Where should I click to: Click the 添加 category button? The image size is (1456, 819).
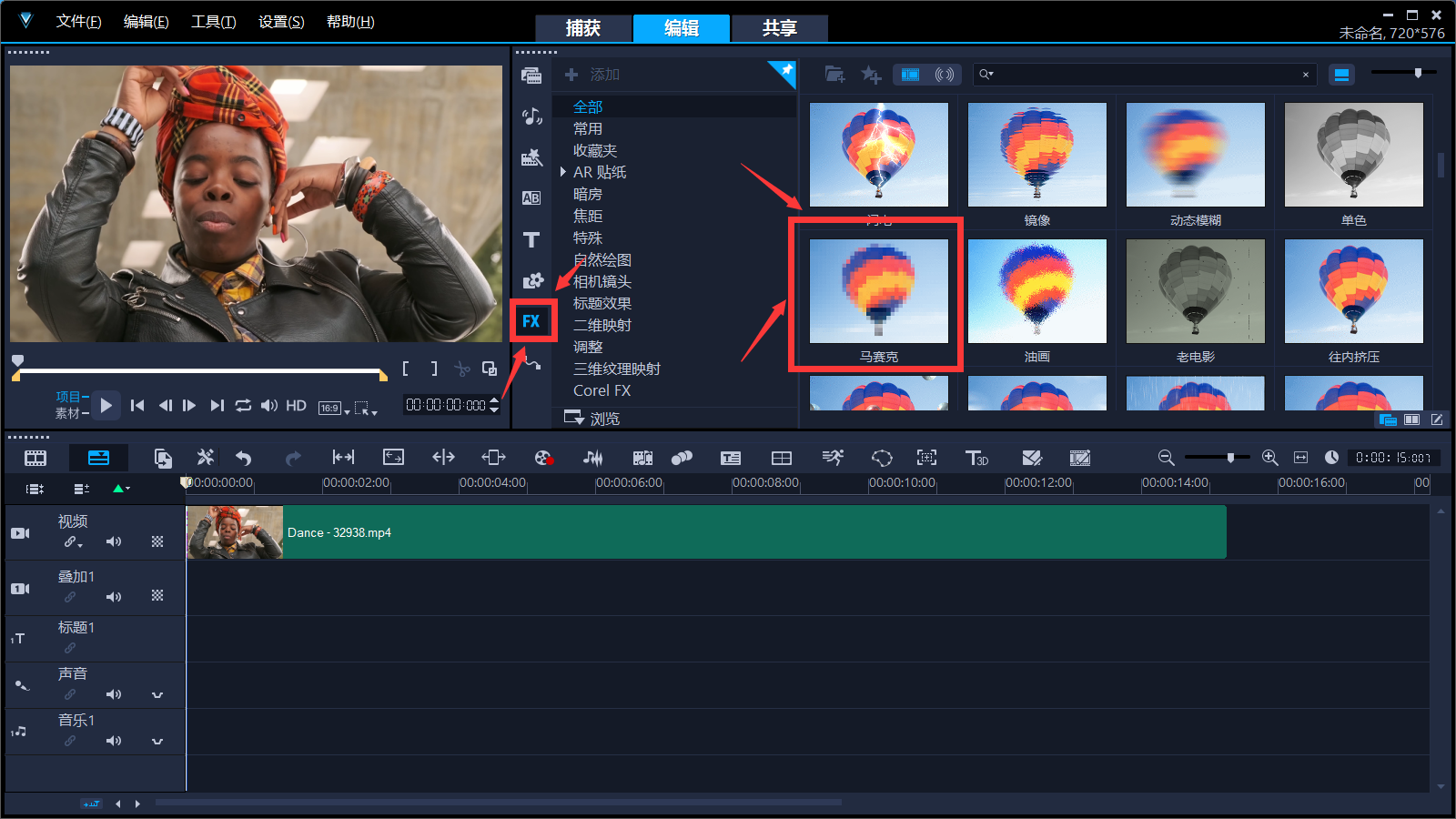pyautogui.click(x=592, y=75)
